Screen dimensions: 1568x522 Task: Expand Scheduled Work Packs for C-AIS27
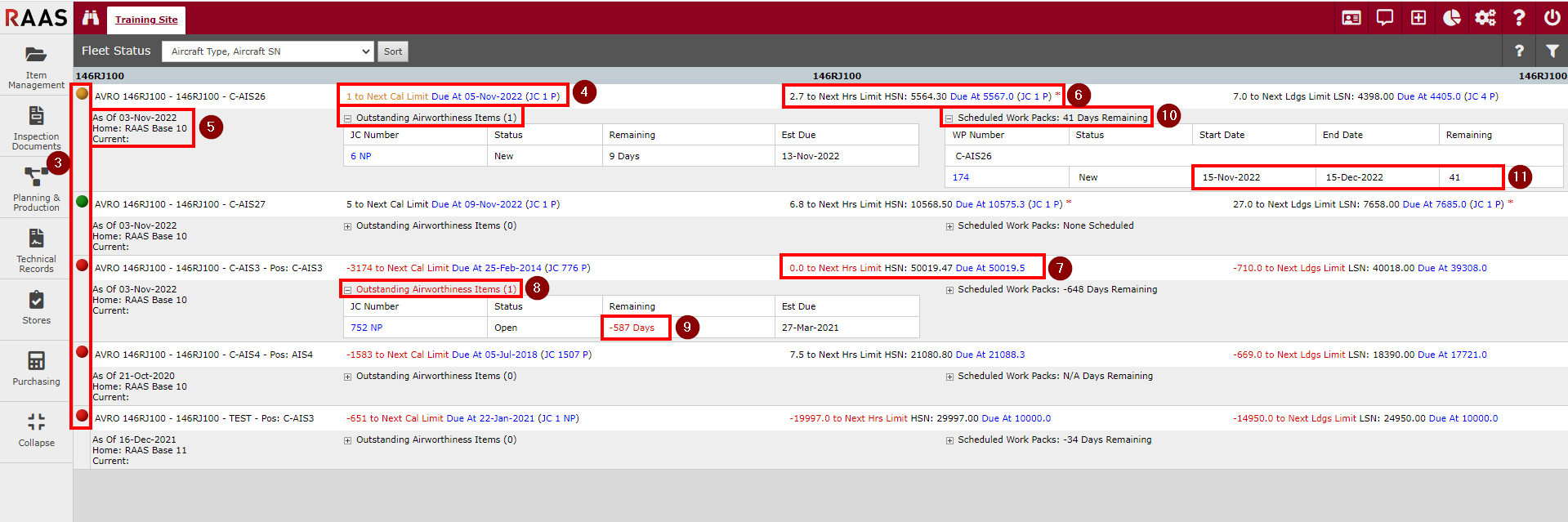click(949, 226)
